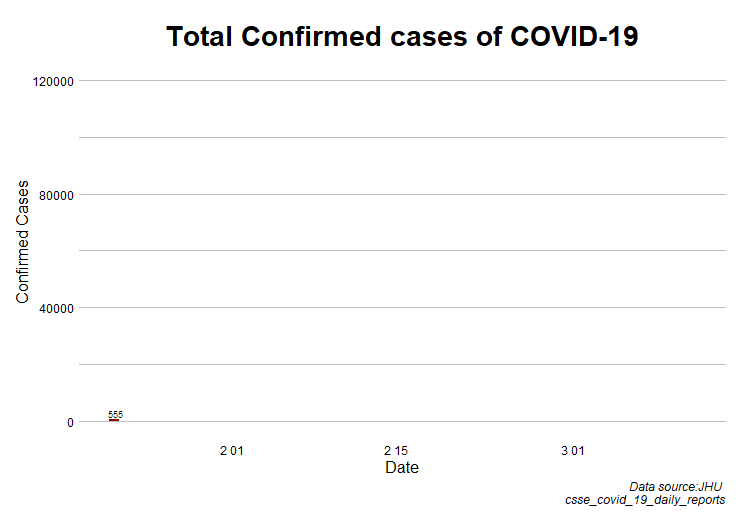Click the small red data bar
The image size is (740, 520).
point(114,420)
